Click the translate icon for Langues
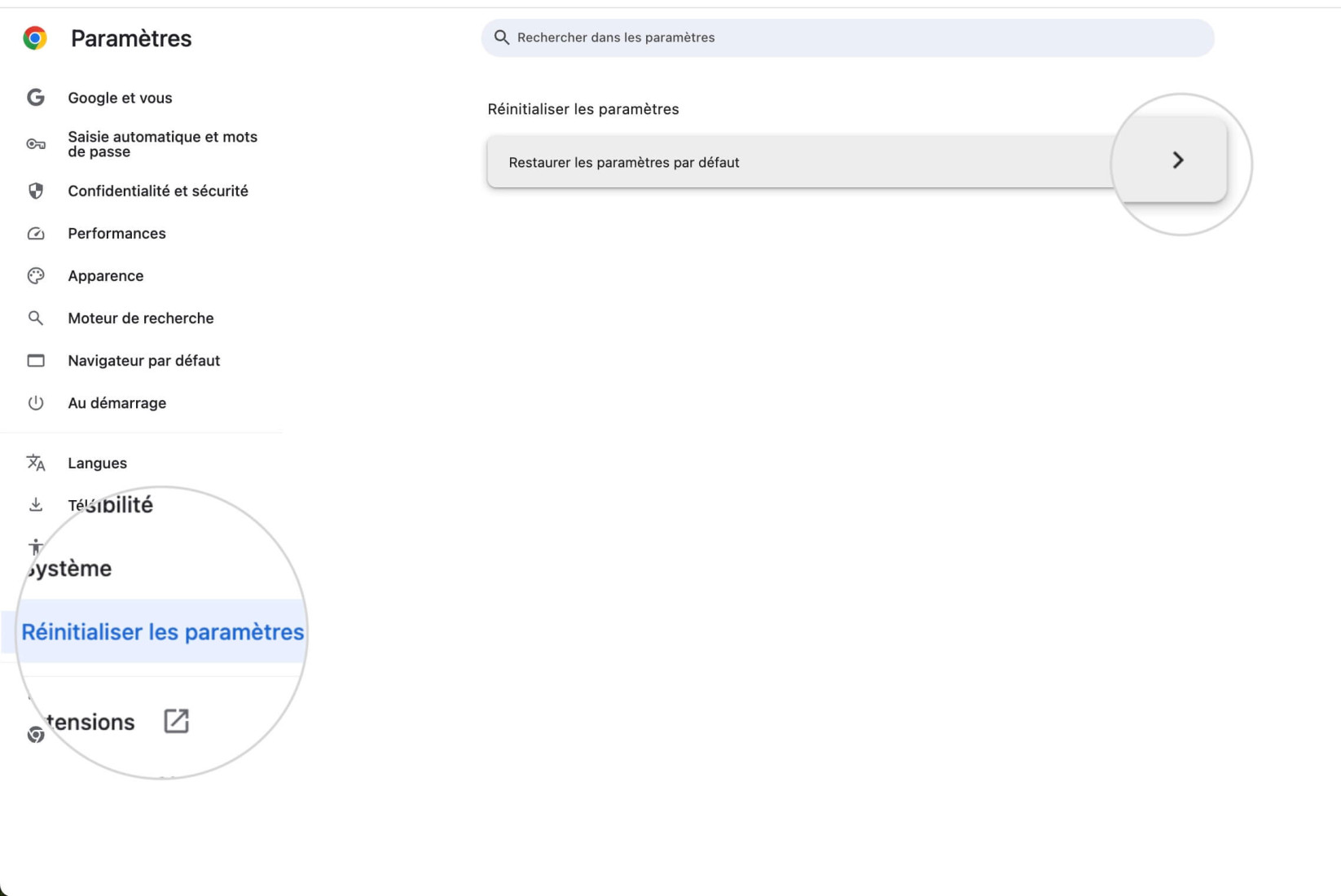The image size is (1341, 896). (36, 463)
